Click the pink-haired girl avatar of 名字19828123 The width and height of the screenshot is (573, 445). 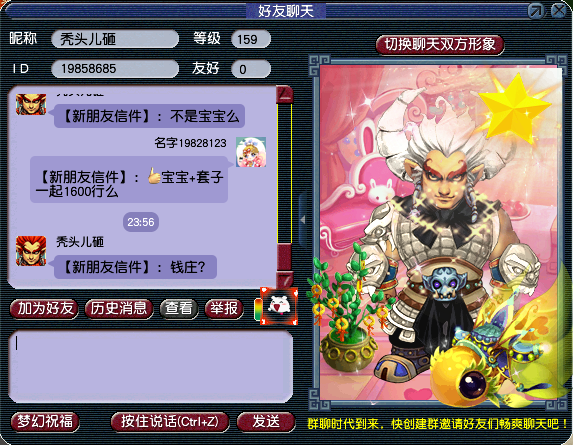point(251,152)
